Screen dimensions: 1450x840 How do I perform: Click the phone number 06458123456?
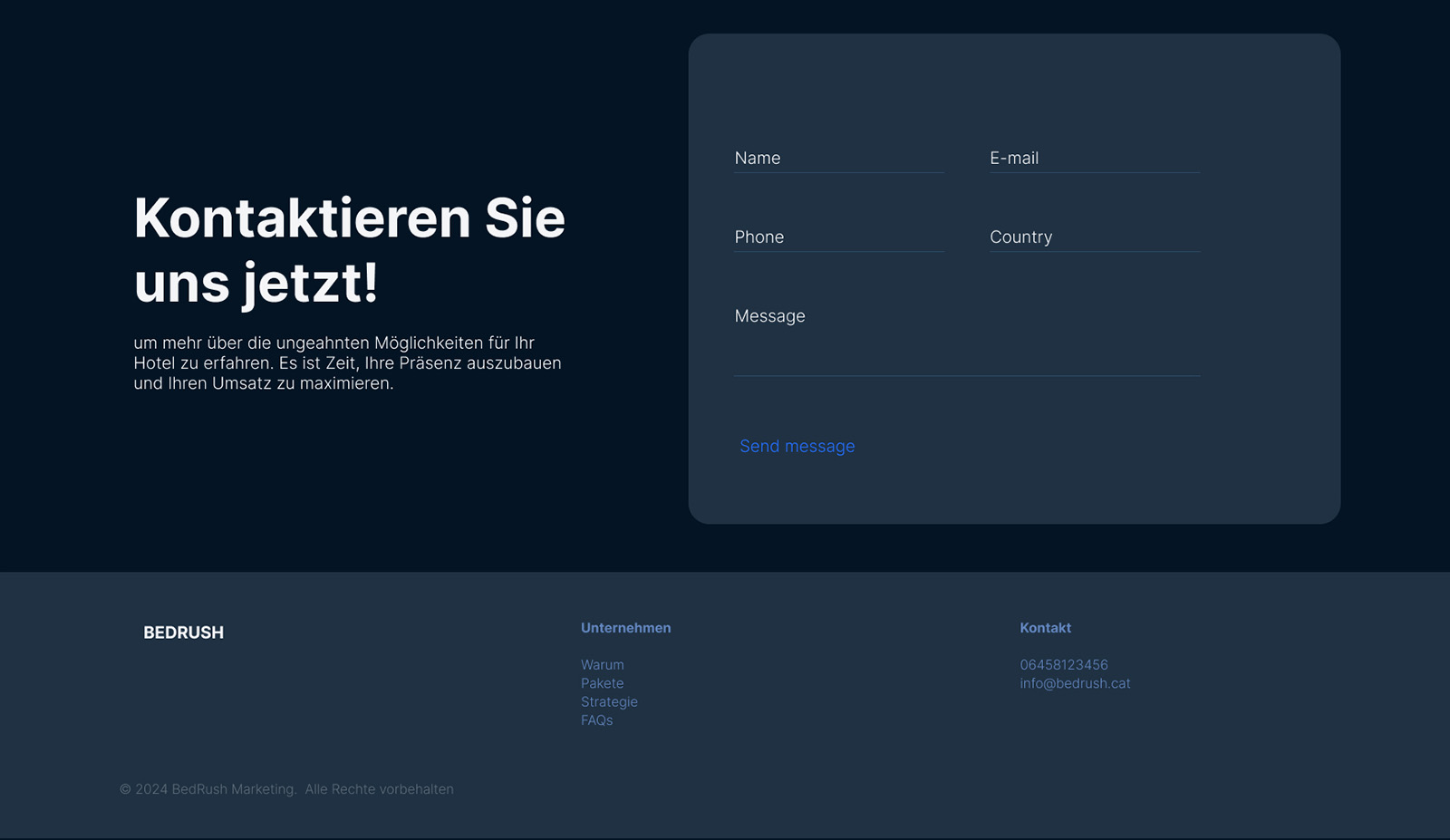1063,664
